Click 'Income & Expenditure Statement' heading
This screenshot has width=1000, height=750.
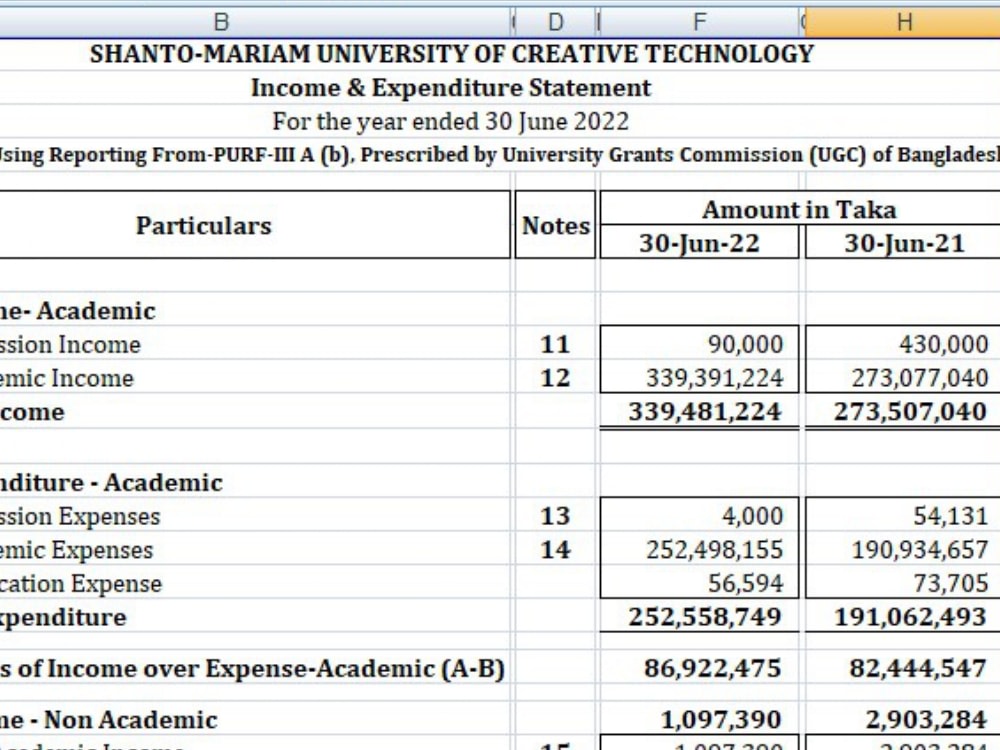[451, 88]
